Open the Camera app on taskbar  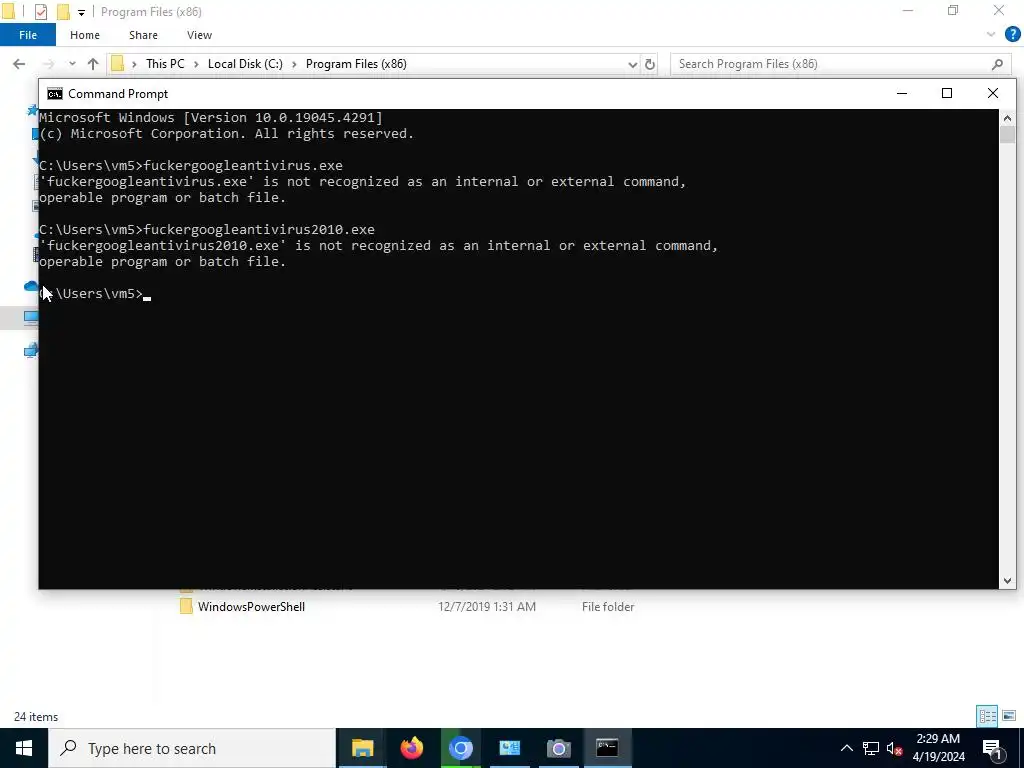[x=558, y=748]
